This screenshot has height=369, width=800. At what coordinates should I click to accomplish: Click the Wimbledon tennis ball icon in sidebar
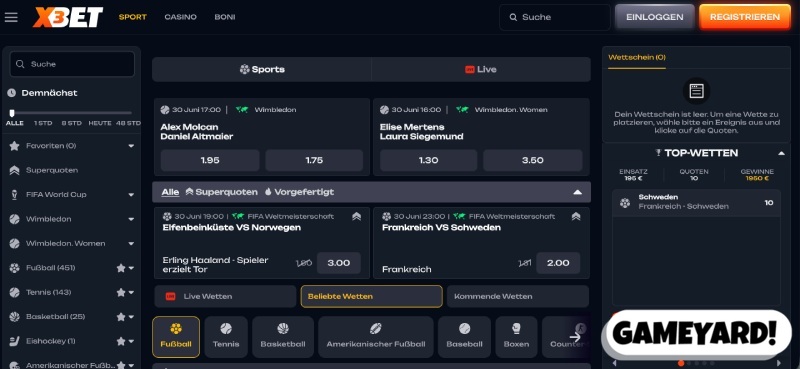[14, 219]
